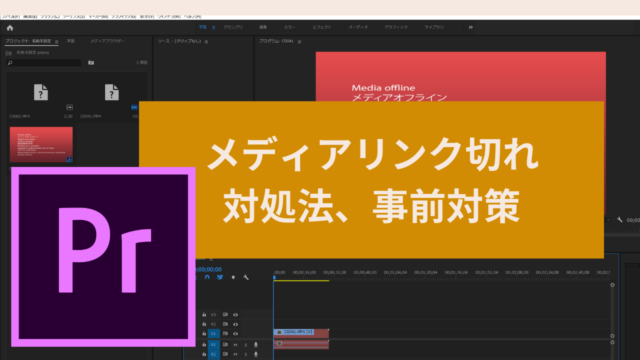Open the Program monitor panel menu
Screen dimensions: 640x360
click(299, 41)
